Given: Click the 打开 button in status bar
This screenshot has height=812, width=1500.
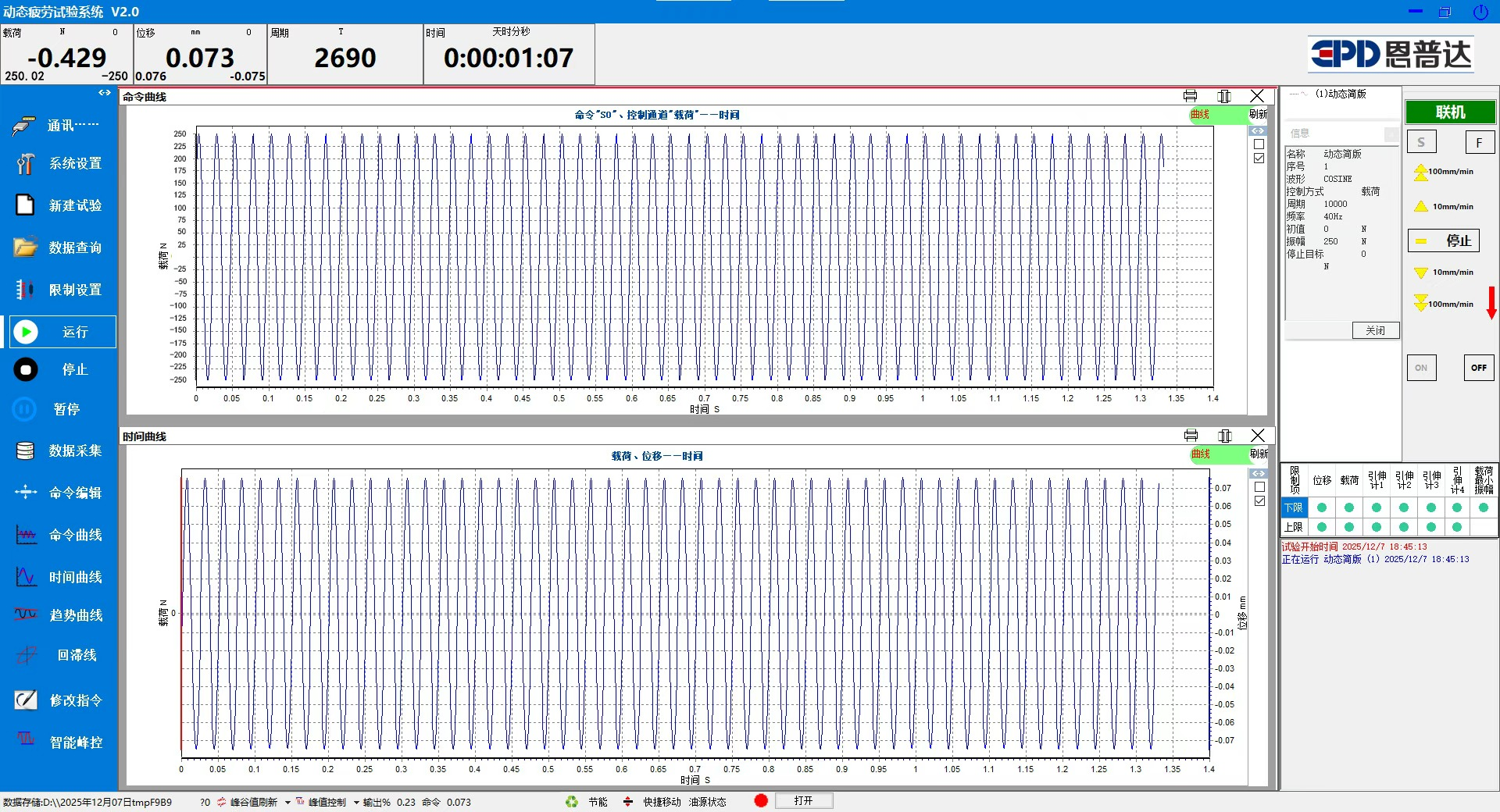Looking at the screenshot, I should 803,801.
